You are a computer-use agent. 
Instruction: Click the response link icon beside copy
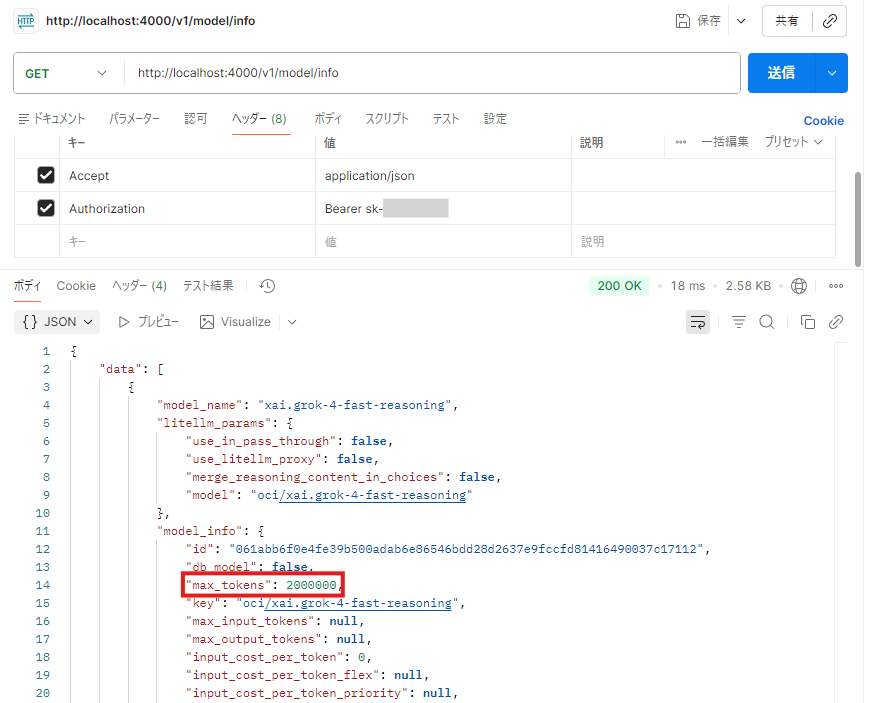pyautogui.click(x=836, y=322)
